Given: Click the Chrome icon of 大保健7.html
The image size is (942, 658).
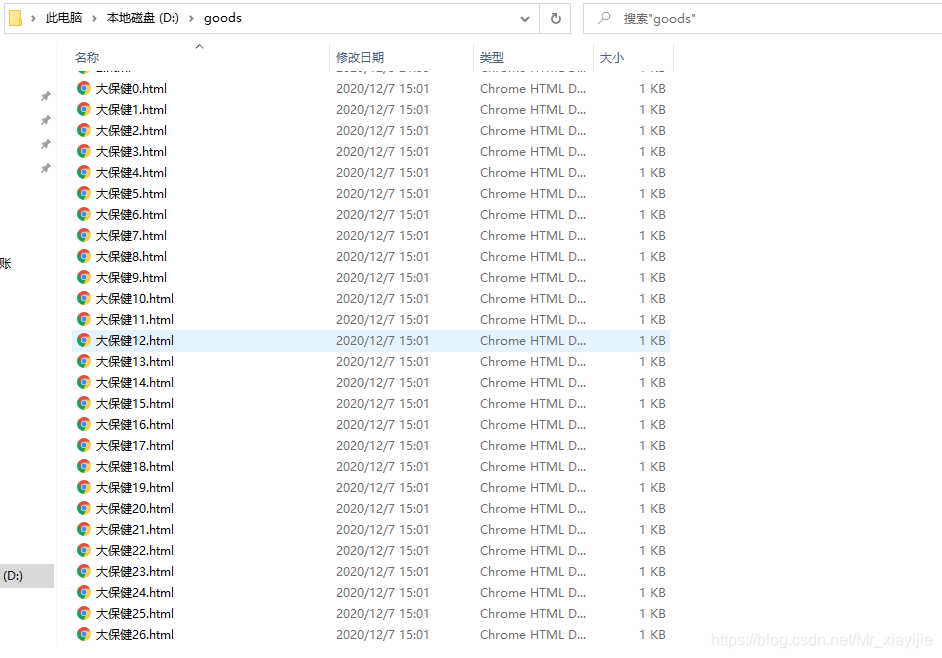Looking at the screenshot, I should click(x=84, y=236).
